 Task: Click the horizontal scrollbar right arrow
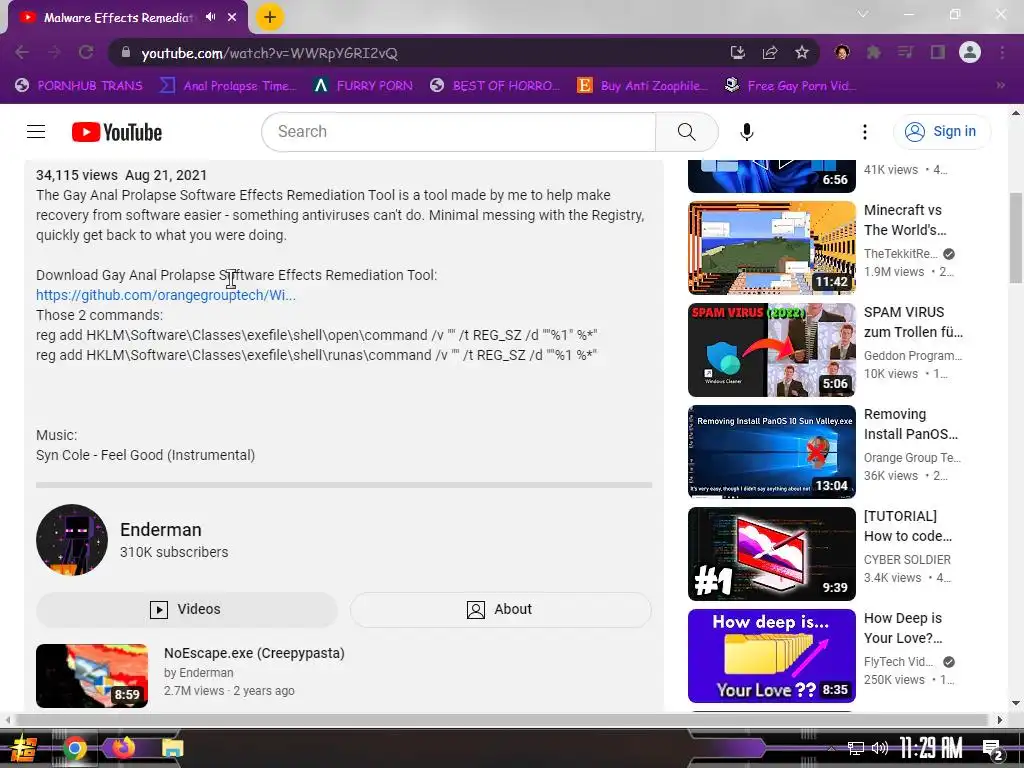[1000, 720]
